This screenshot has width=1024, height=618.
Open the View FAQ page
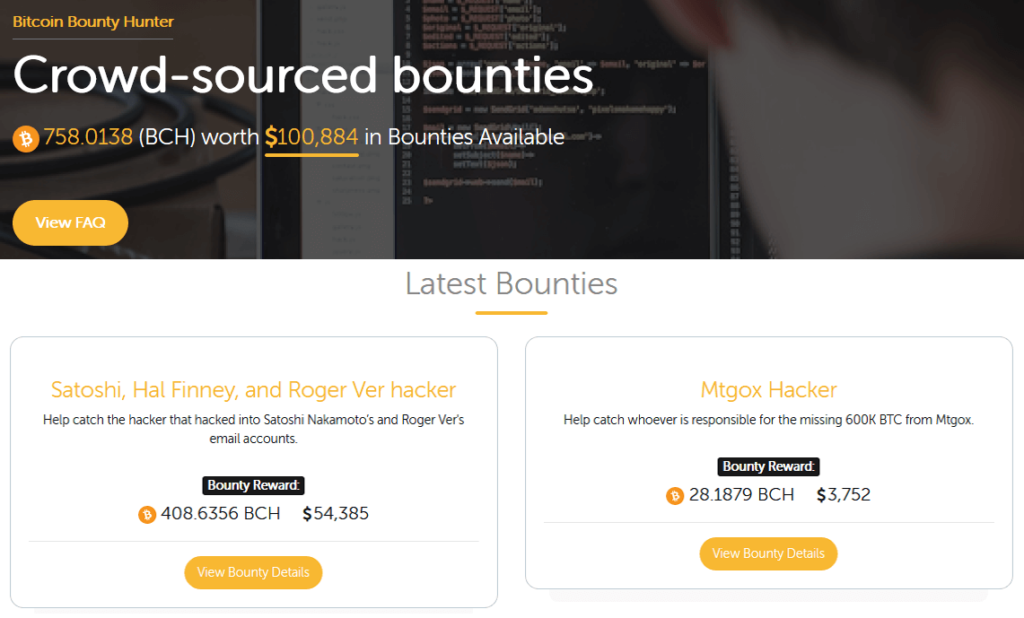(x=69, y=222)
